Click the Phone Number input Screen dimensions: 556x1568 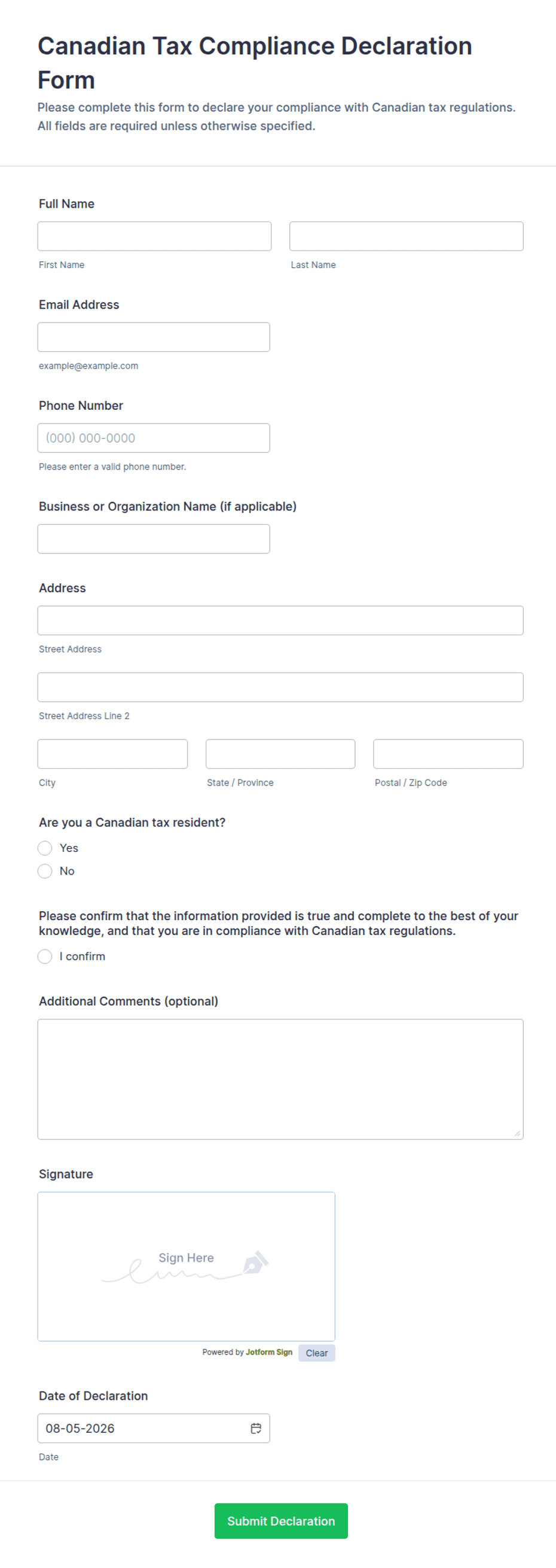(154, 438)
